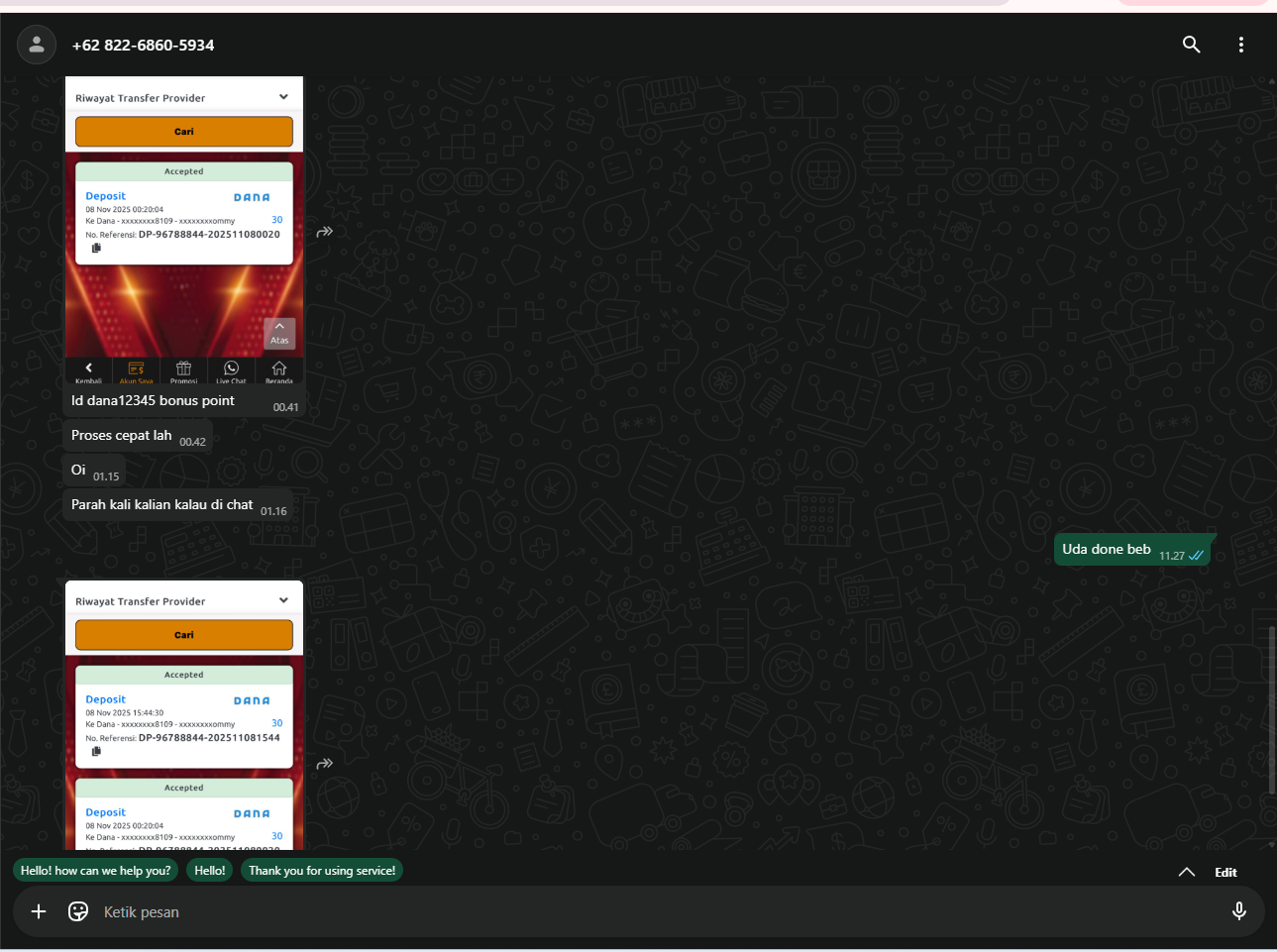This screenshot has width=1277, height=952.
Task: Search within this chat
Action: click(x=1192, y=45)
